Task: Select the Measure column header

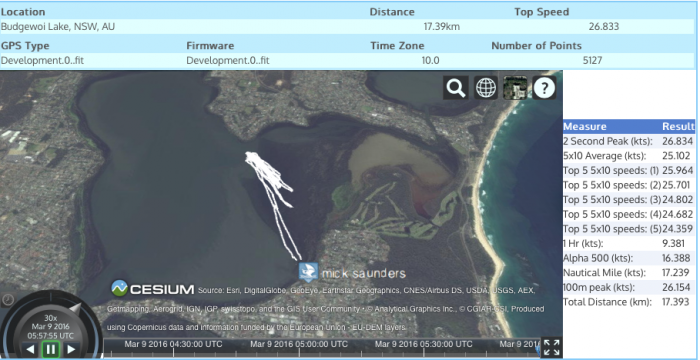Action: (585, 126)
